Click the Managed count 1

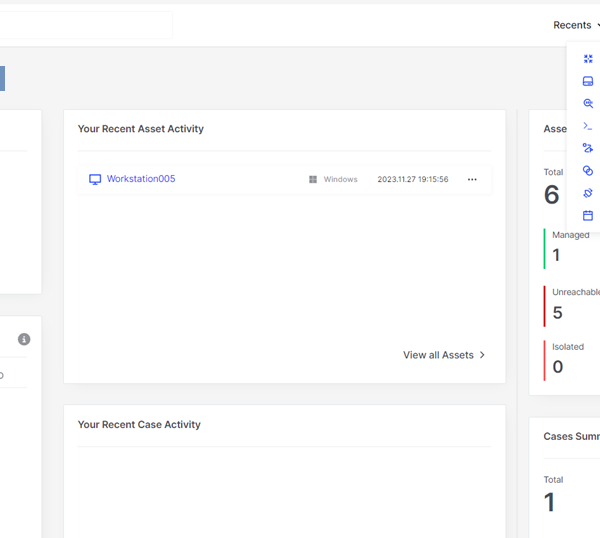556,255
